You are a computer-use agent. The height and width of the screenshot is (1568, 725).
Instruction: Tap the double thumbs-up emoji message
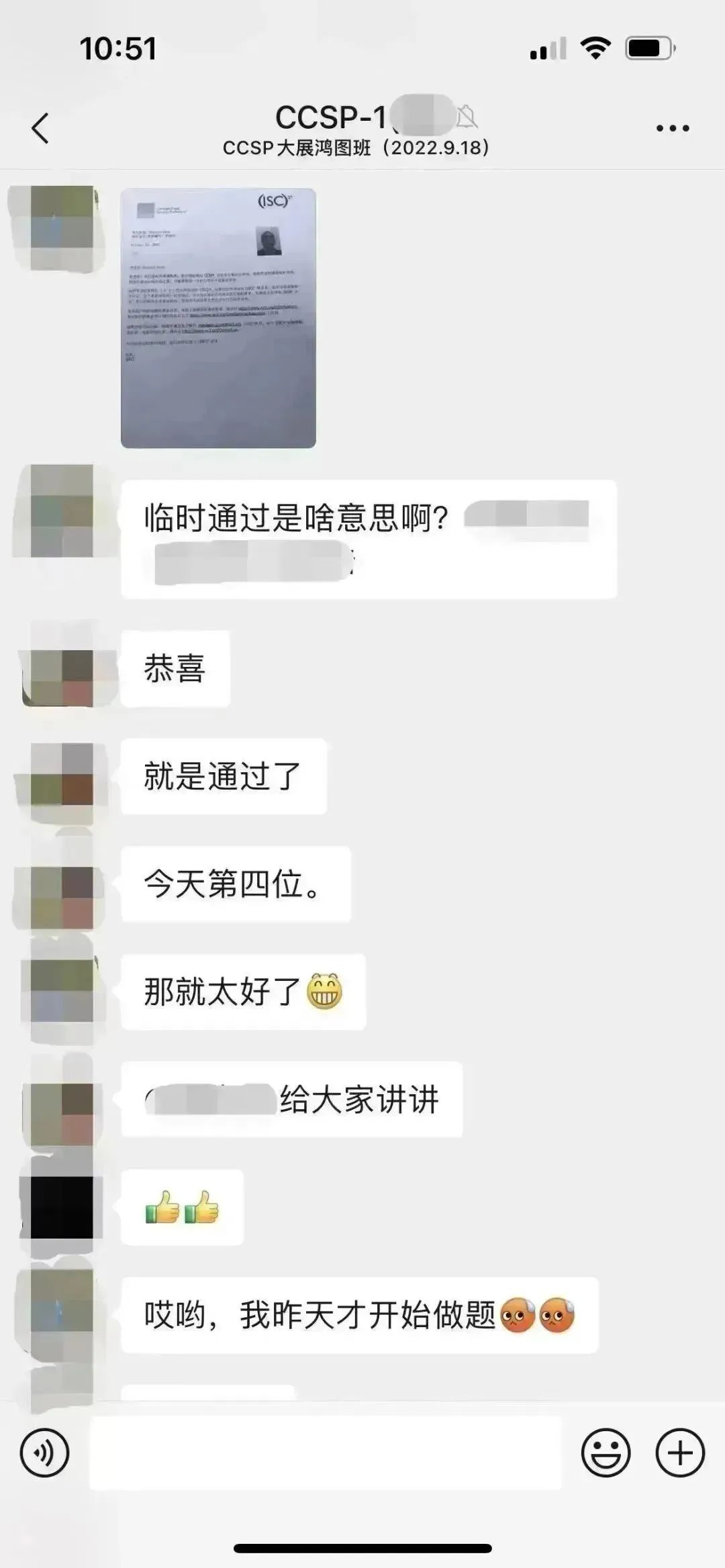pyautogui.click(x=182, y=1207)
